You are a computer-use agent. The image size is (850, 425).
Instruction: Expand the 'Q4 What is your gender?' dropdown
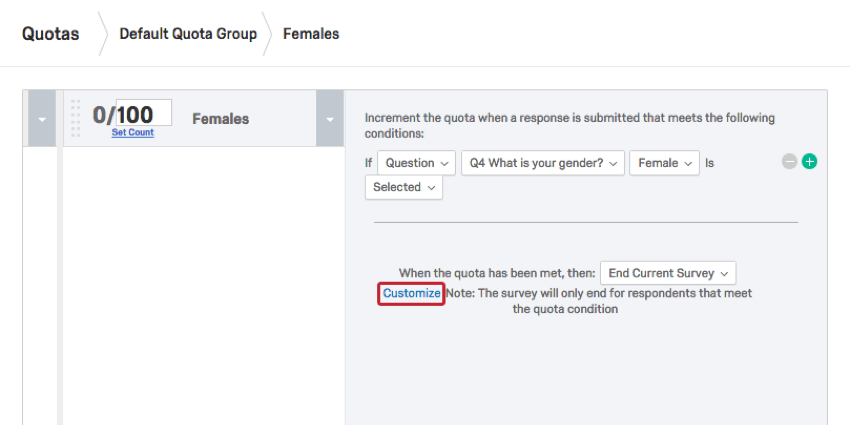(542, 163)
